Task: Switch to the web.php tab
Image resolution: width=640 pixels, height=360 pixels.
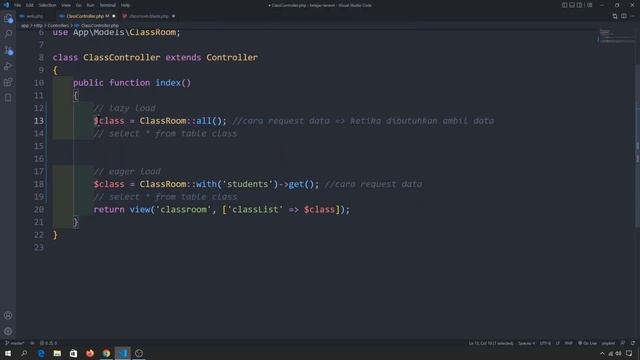Action: (35, 16)
